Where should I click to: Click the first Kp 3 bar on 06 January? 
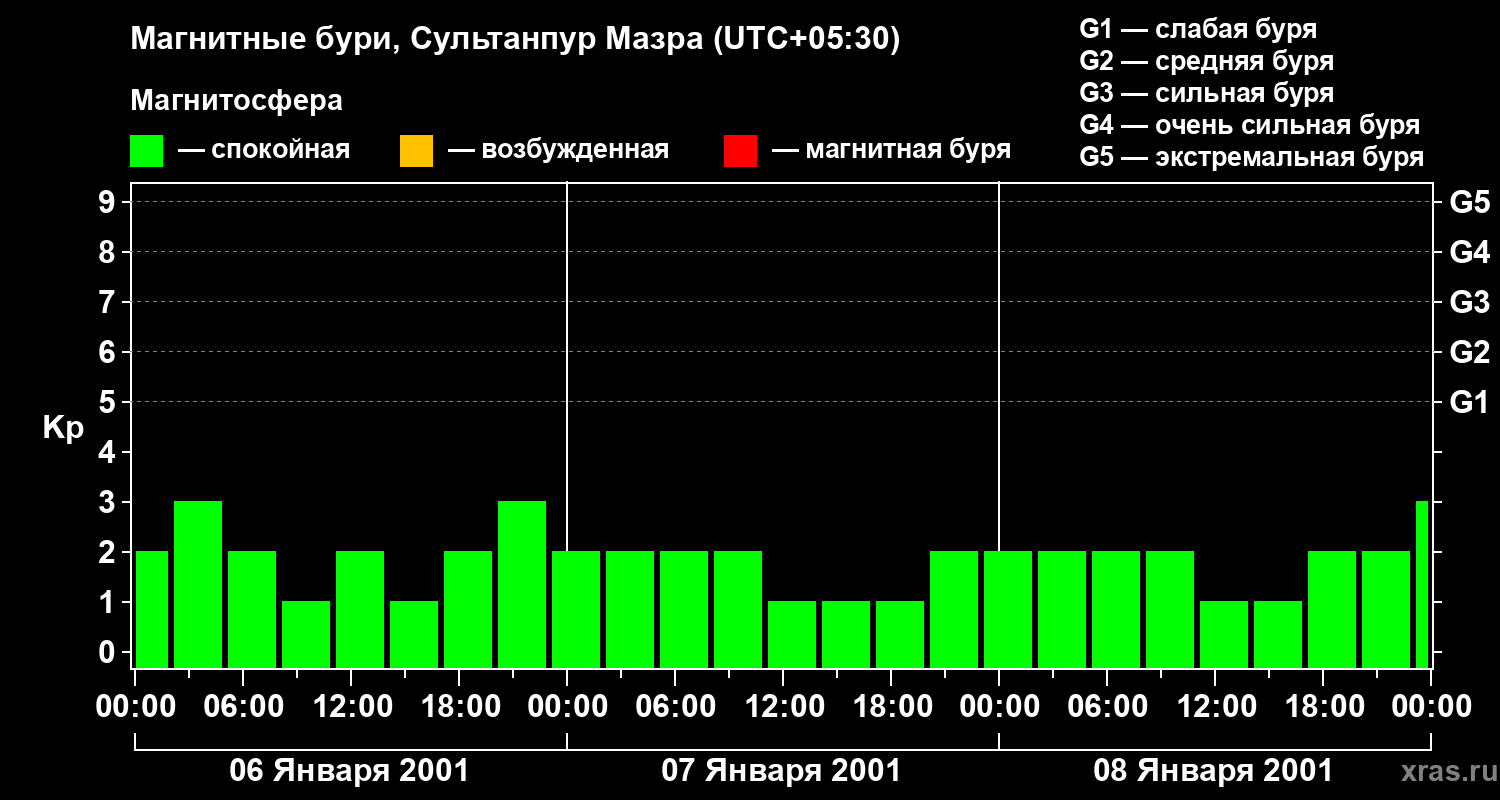pos(198,584)
